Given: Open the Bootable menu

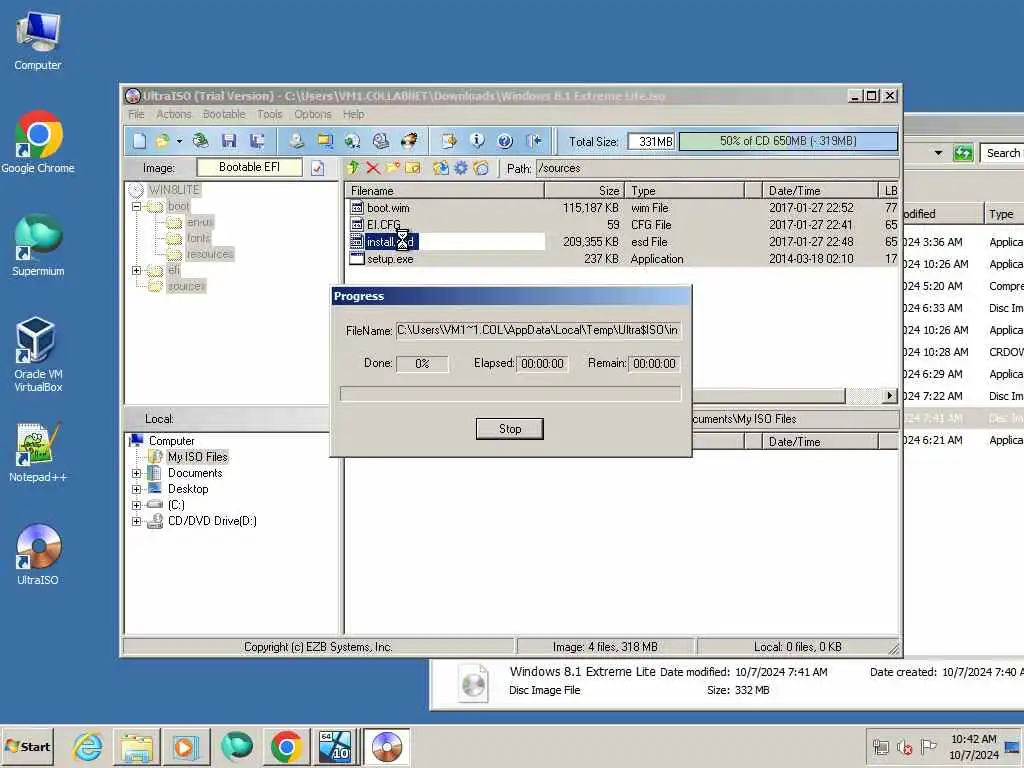Looking at the screenshot, I should [x=224, y=114].
